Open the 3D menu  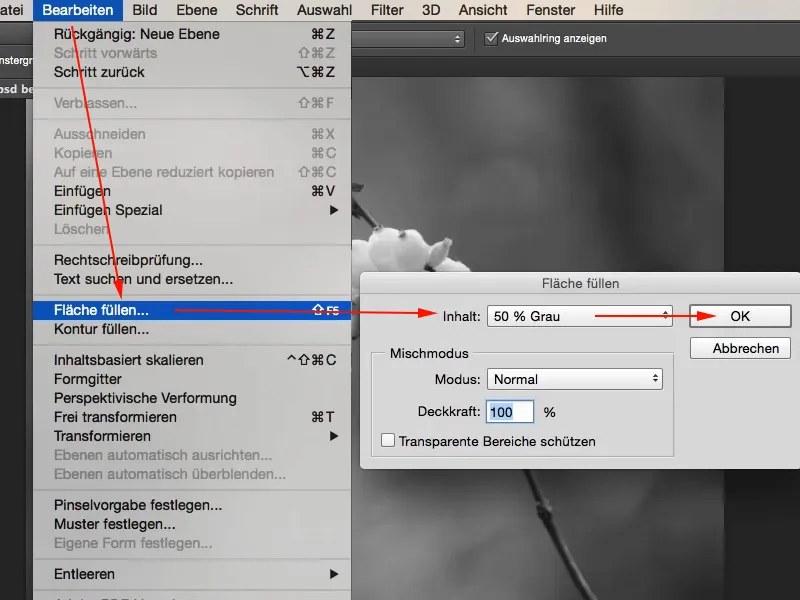click(431, 10)
